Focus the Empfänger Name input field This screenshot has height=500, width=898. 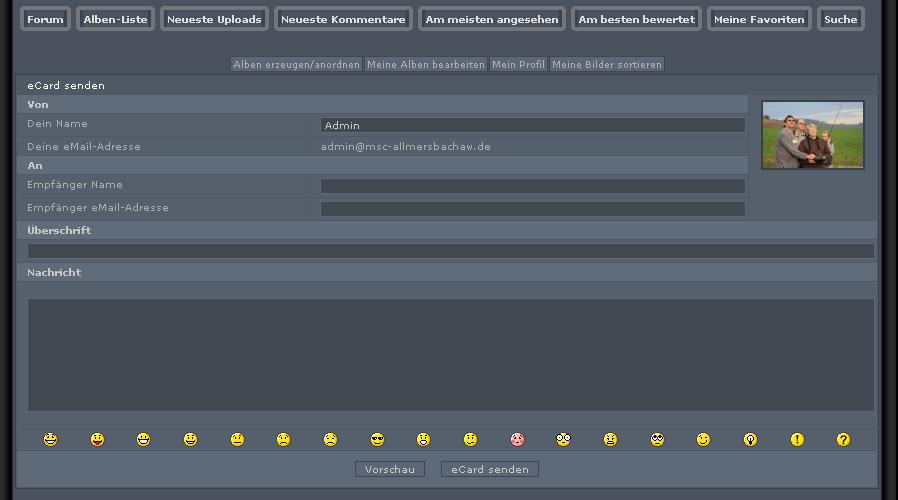pos(532,186)
